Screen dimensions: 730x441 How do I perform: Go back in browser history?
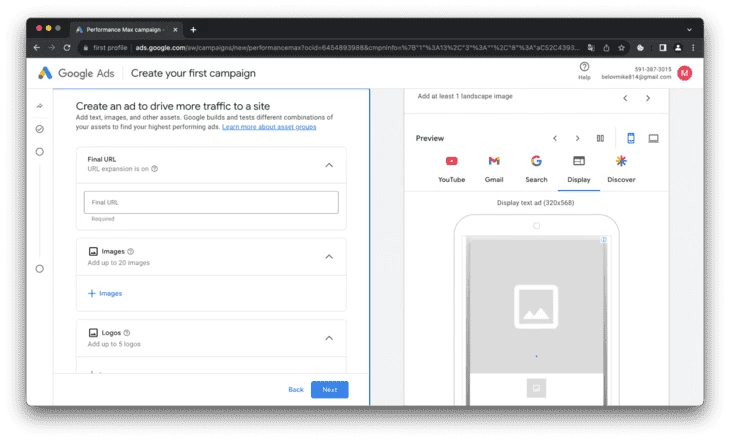(x=37, y=47)
